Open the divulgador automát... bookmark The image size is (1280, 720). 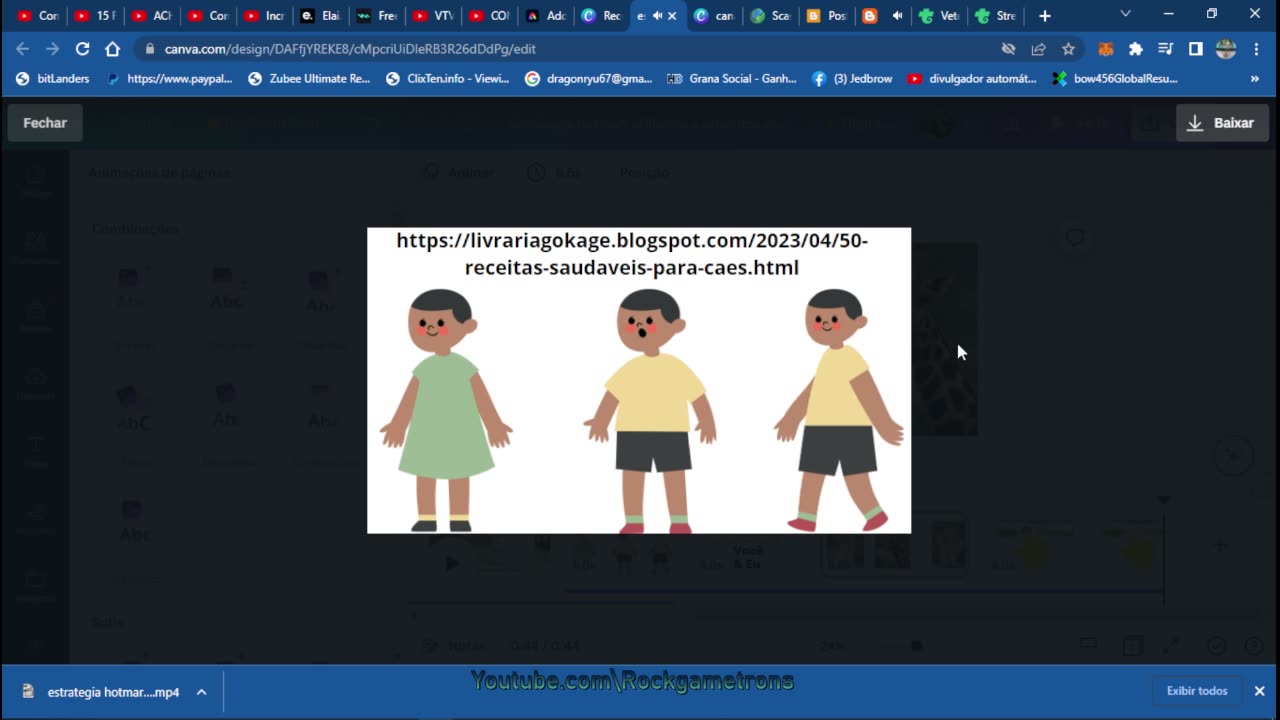pos(973,78)
